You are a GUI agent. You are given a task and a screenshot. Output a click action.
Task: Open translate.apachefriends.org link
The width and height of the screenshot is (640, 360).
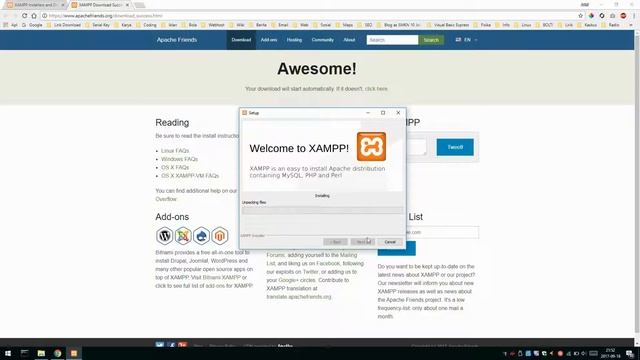(x=299, y=297)
